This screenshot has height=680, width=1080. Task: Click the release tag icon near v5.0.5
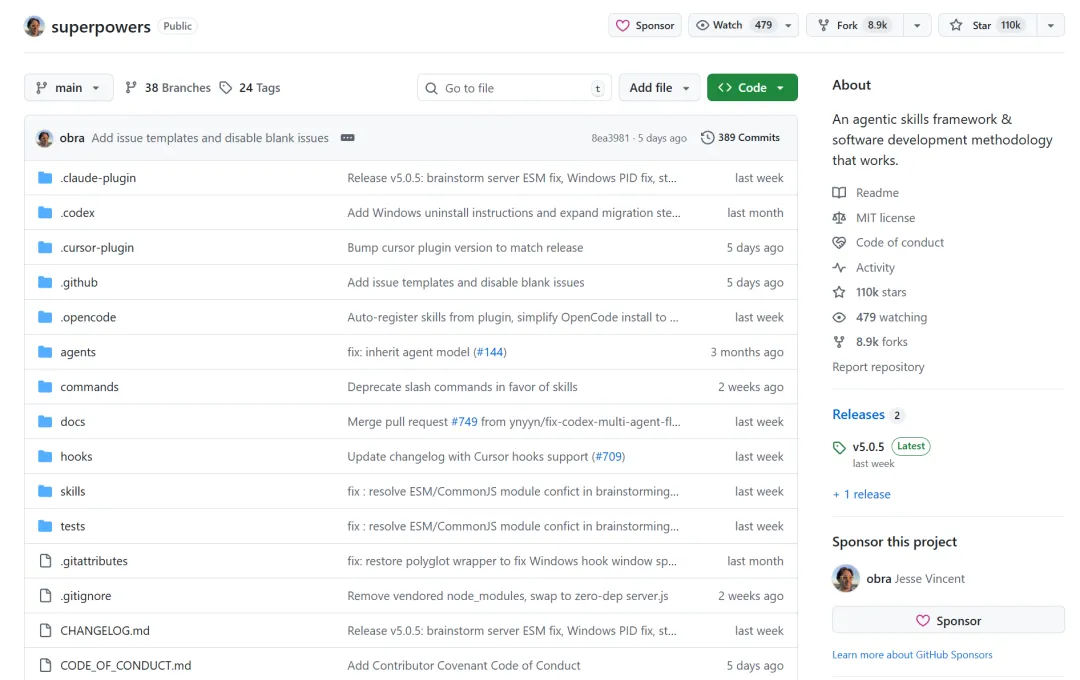coord(839,448)
